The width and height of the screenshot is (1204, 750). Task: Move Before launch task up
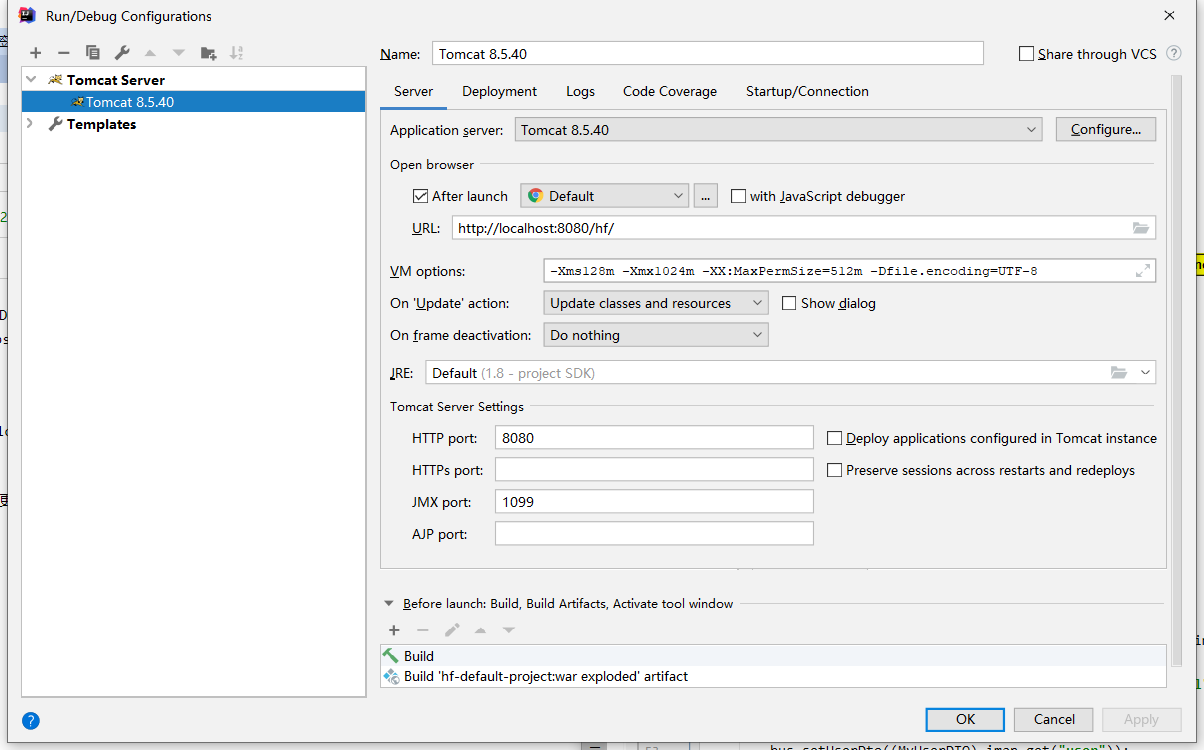[480, 630]
